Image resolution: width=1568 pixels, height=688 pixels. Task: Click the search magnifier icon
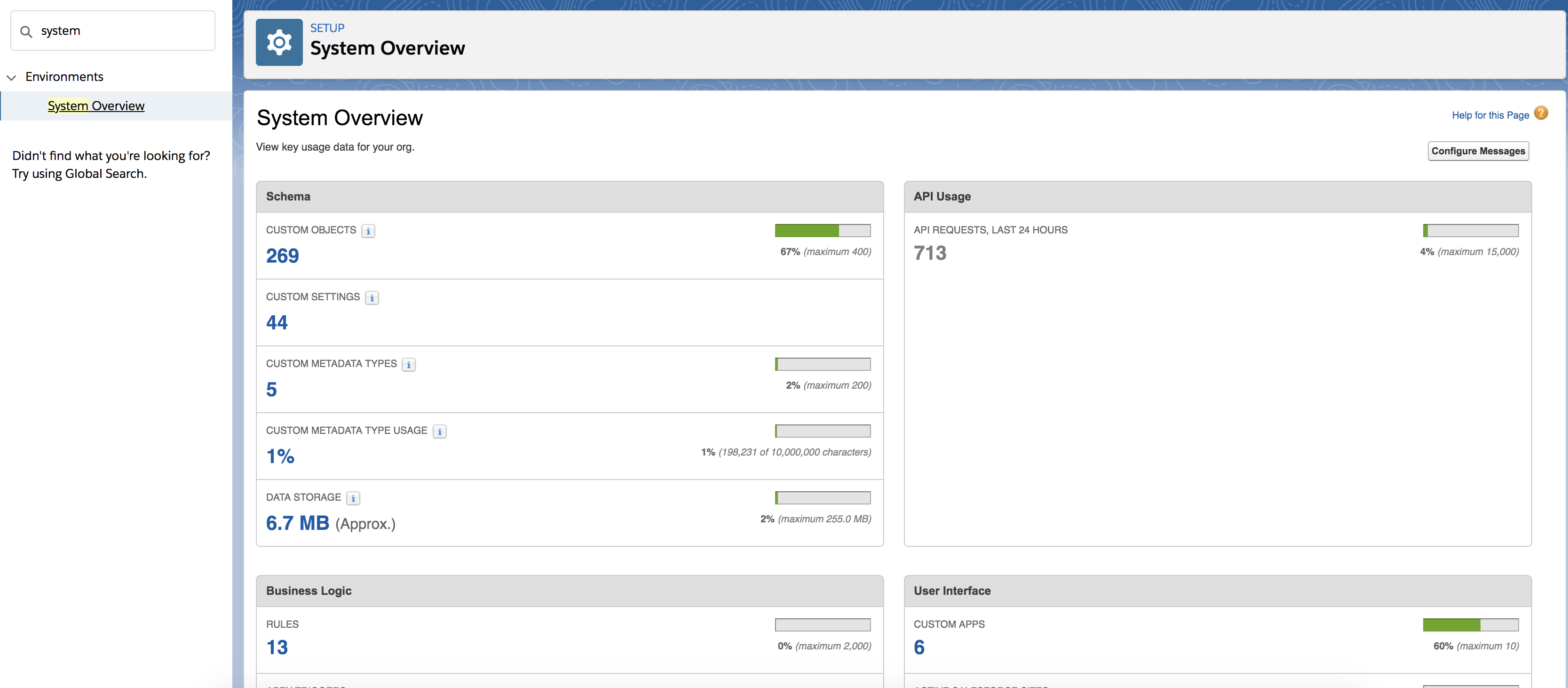[x=27, y=31]
